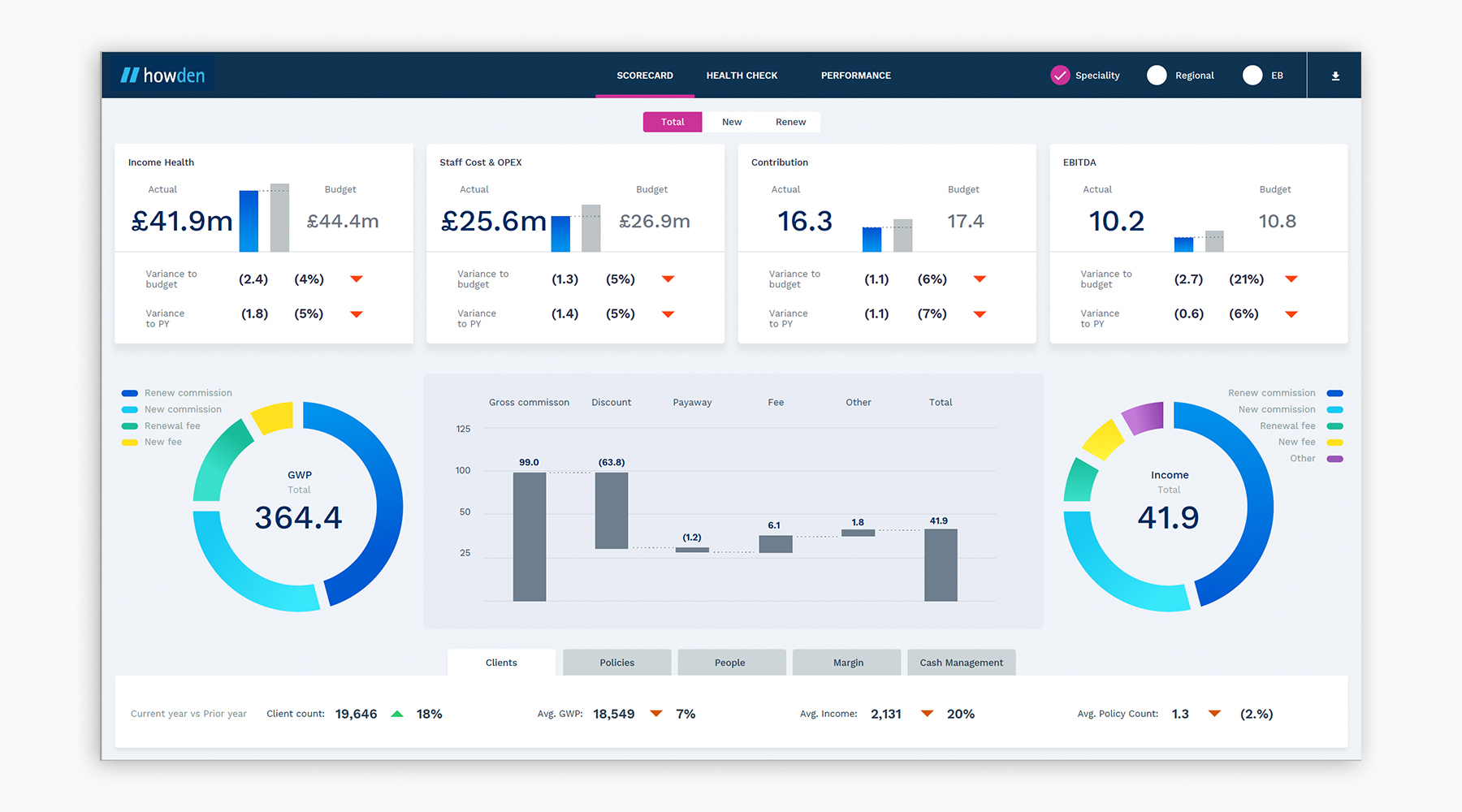Click red arrow for EBITDA variance to PY

pyautogui.click(x=1291, y=314)
